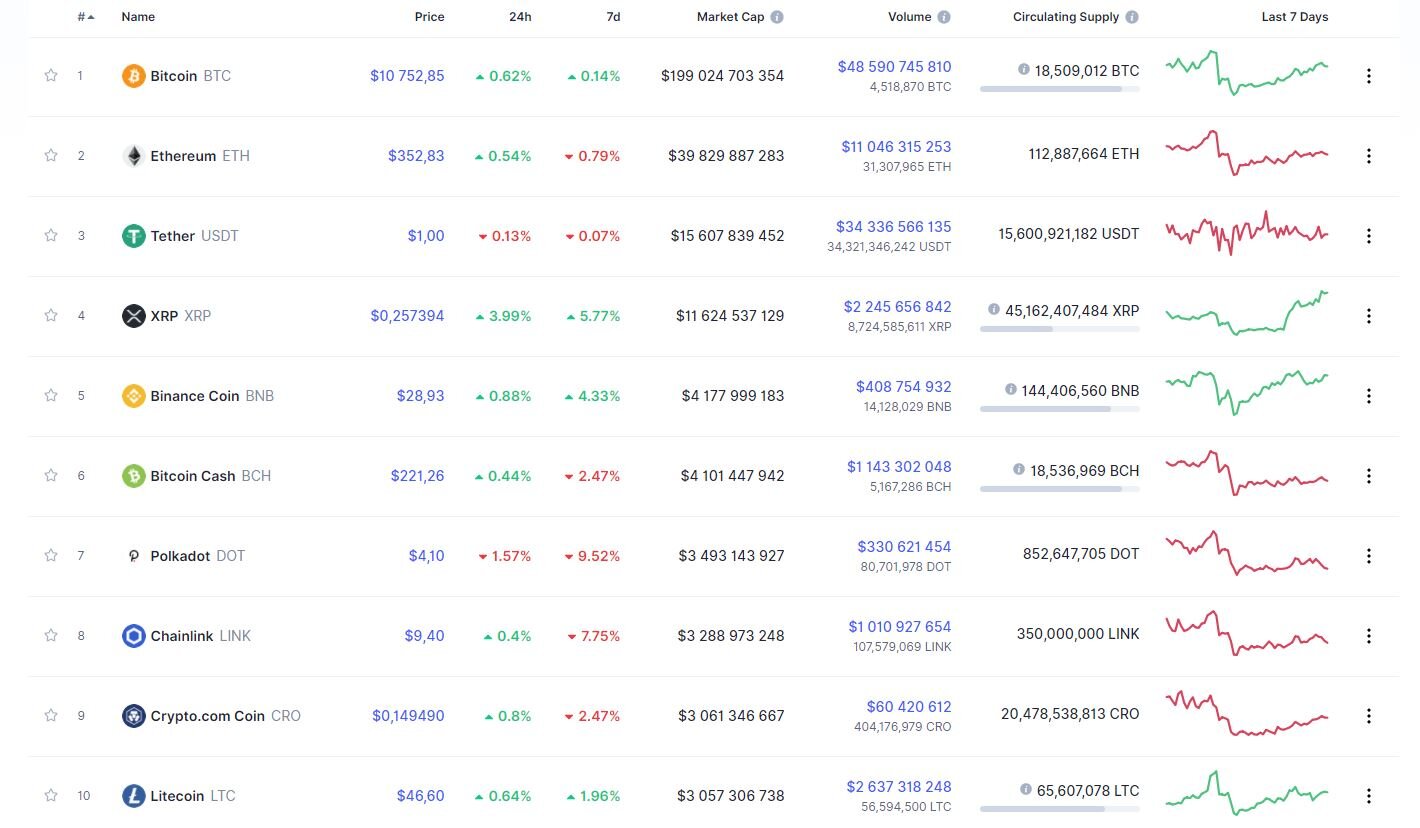This screenshot has height=828, width=1420.
Task: Star Bitcoin as a favorite
Action: (x=51, y=75)
